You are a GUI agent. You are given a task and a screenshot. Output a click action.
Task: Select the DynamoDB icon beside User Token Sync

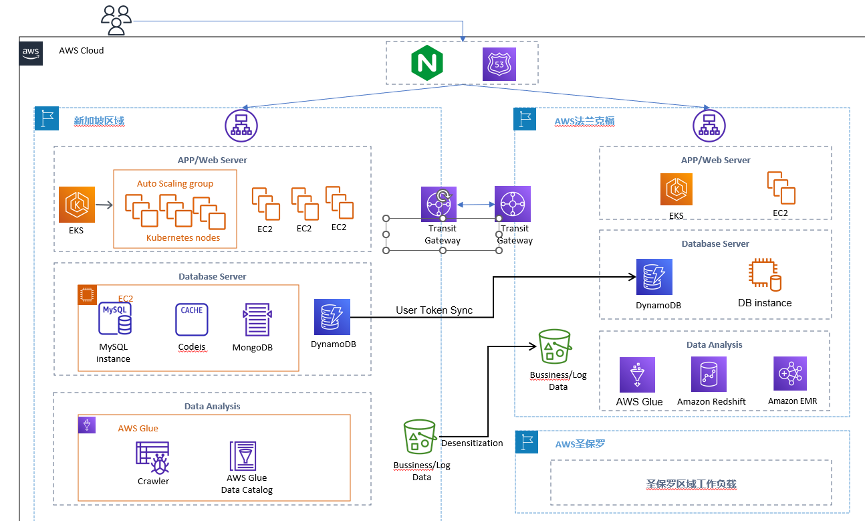(331, 317)
